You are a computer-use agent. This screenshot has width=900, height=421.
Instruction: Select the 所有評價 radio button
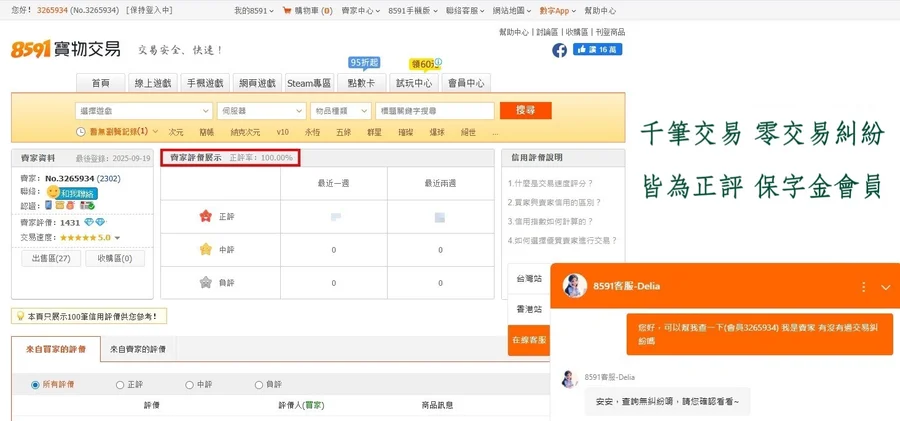[x=36, y=385]
